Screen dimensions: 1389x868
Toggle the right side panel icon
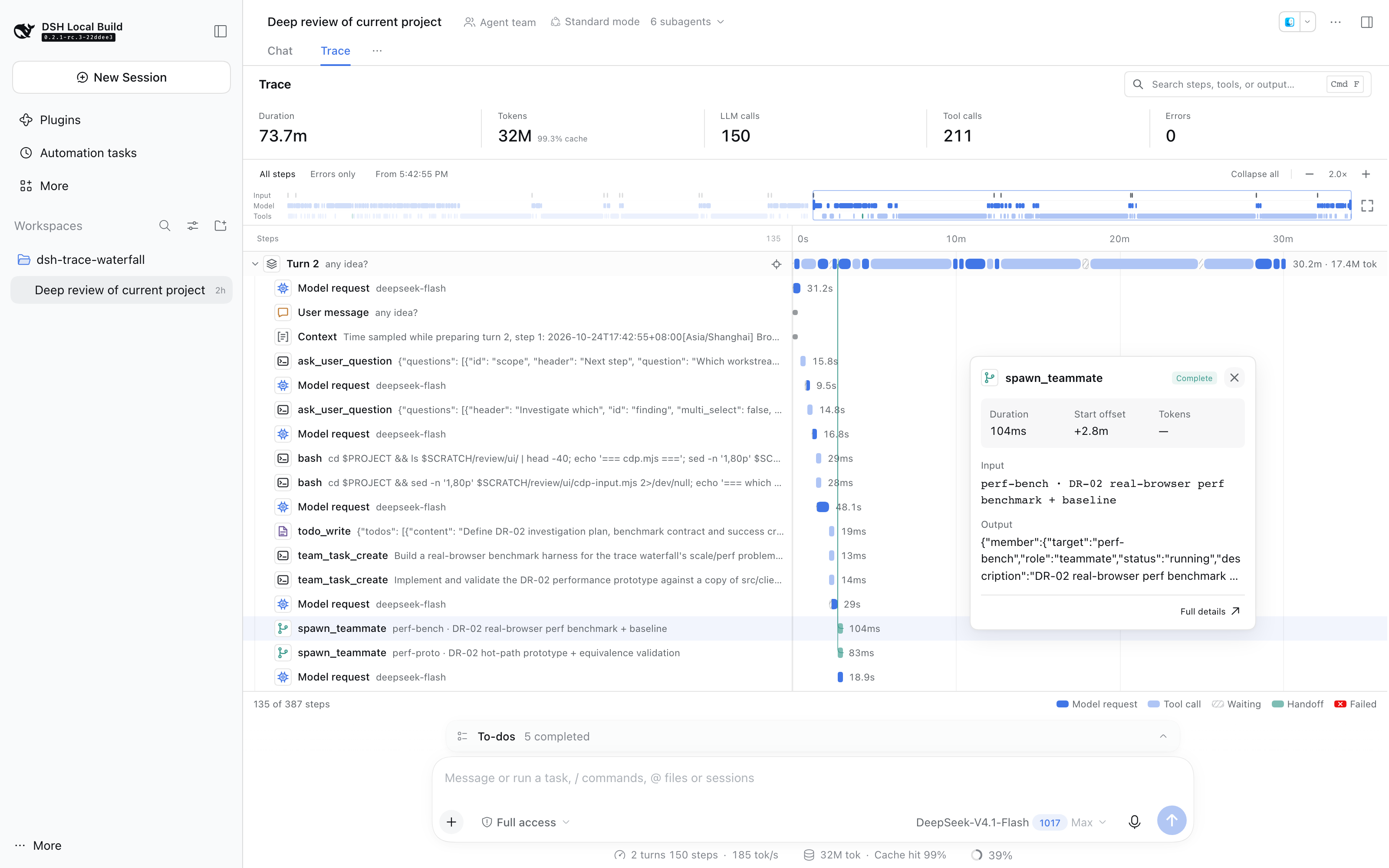tap(1366, 22)
